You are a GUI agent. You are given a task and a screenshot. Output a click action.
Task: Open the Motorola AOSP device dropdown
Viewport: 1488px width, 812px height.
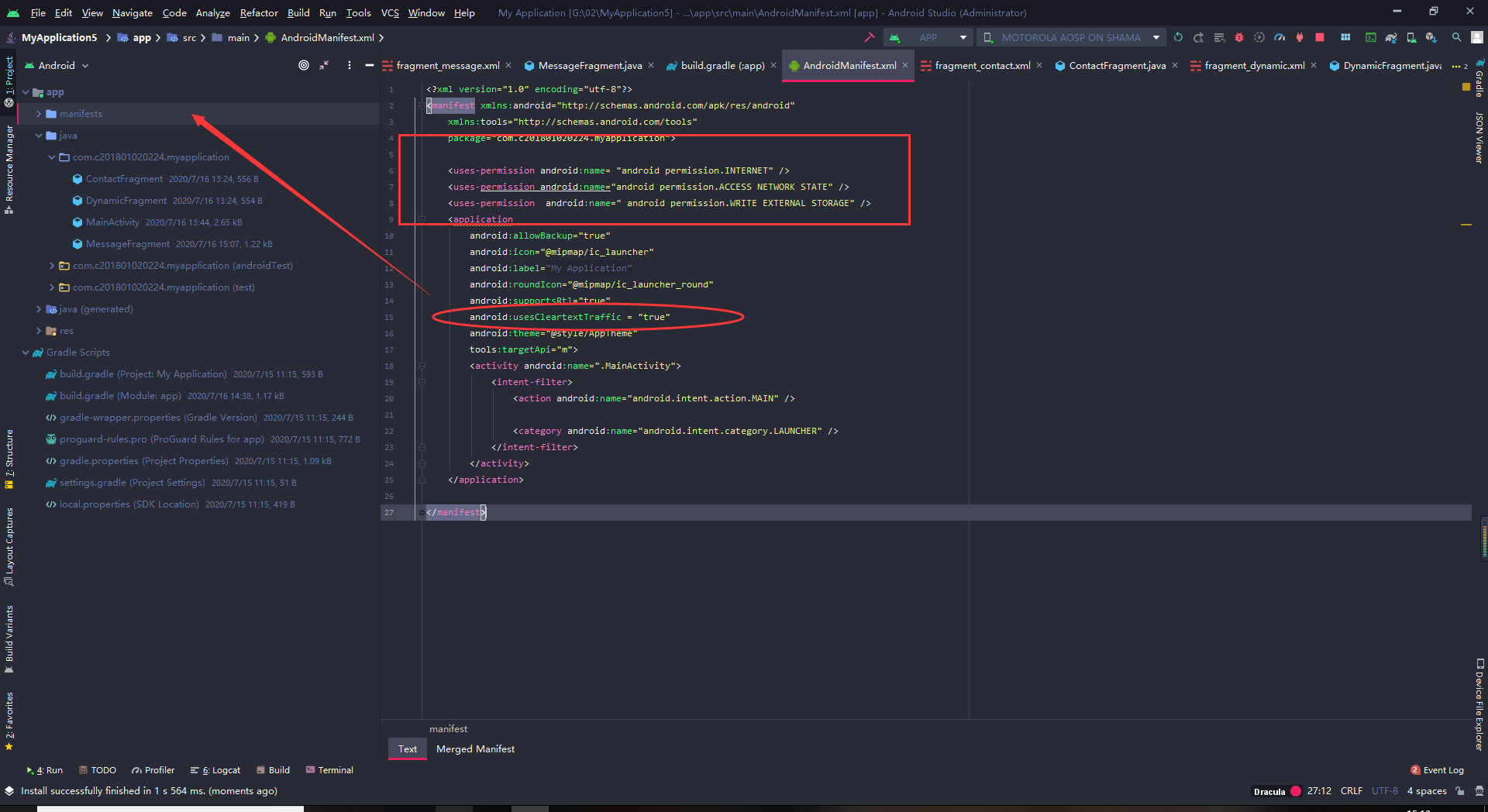point(1071,37)
